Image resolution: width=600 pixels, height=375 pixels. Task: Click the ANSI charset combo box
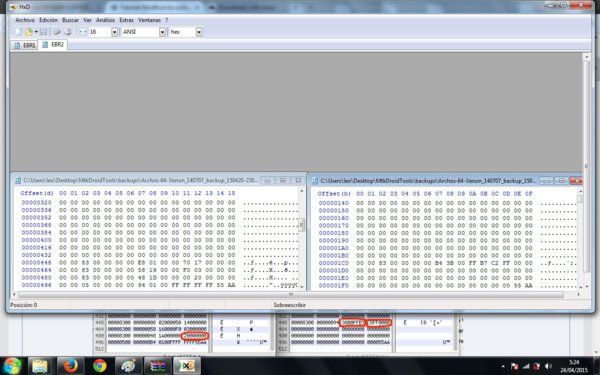[143, 32]
